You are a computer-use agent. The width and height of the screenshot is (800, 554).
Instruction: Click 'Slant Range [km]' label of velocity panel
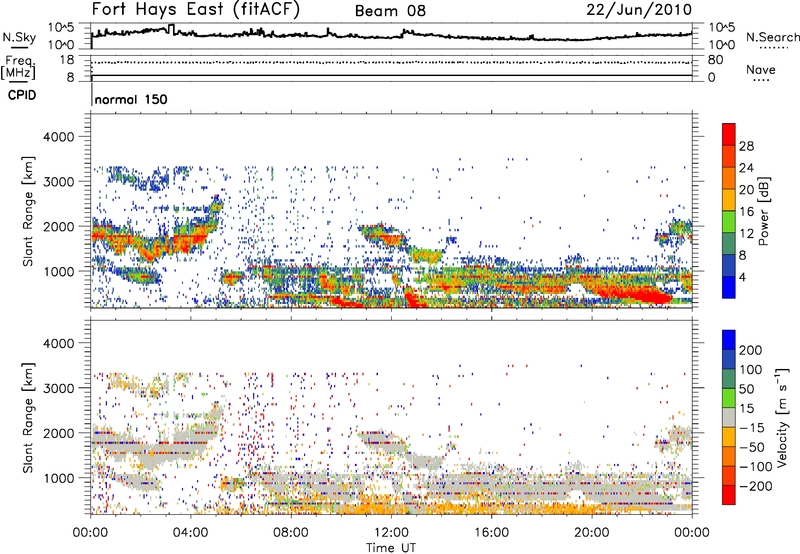tap(28, 417)
